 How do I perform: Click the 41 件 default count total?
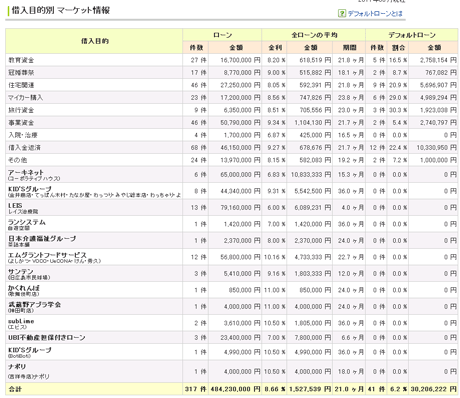point(376,389)
